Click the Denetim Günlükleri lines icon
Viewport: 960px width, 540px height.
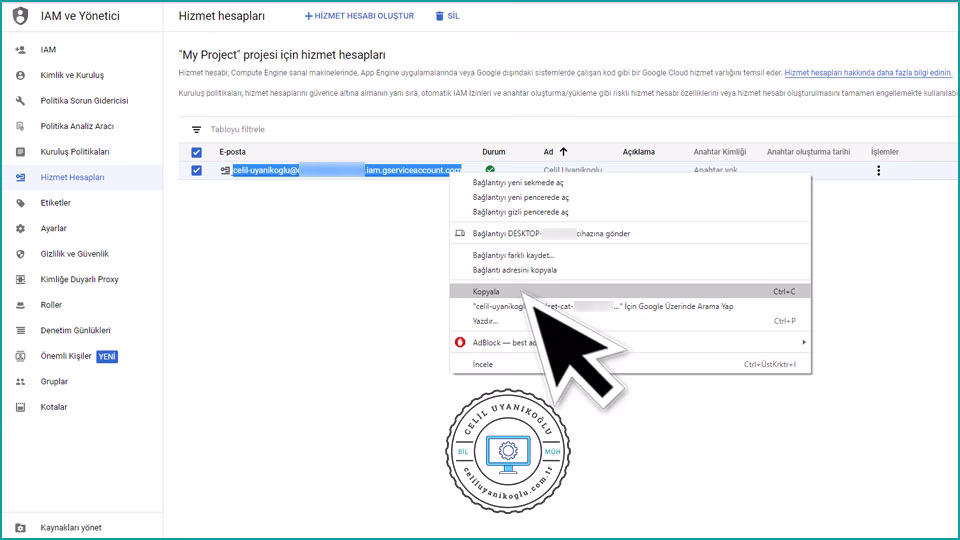point(20,331)
